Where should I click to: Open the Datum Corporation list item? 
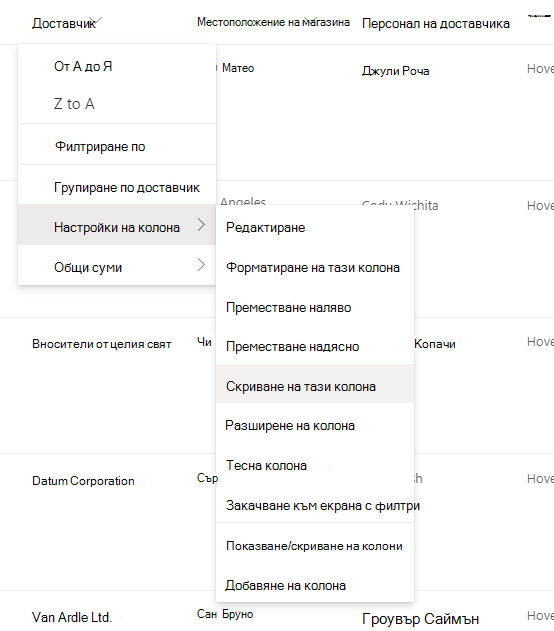click(83, 481)
